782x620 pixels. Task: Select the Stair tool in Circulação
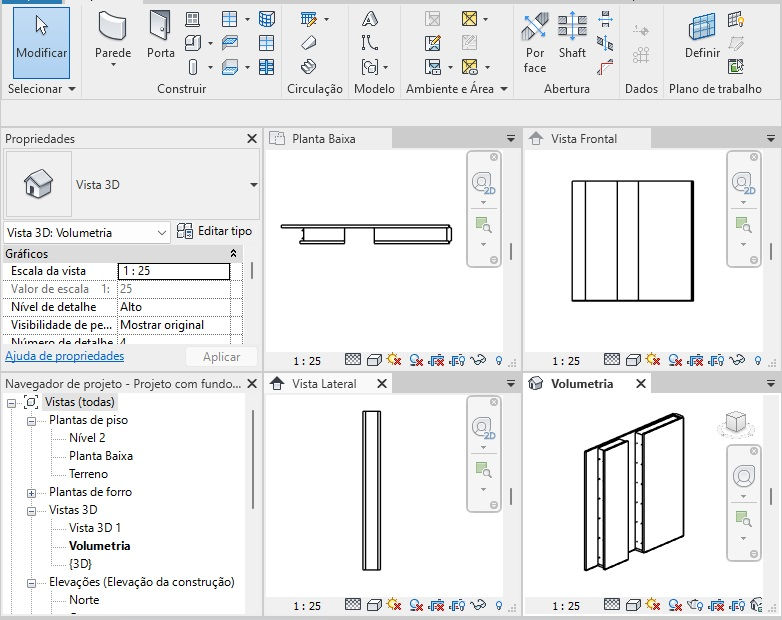click(x=309, y=66)
